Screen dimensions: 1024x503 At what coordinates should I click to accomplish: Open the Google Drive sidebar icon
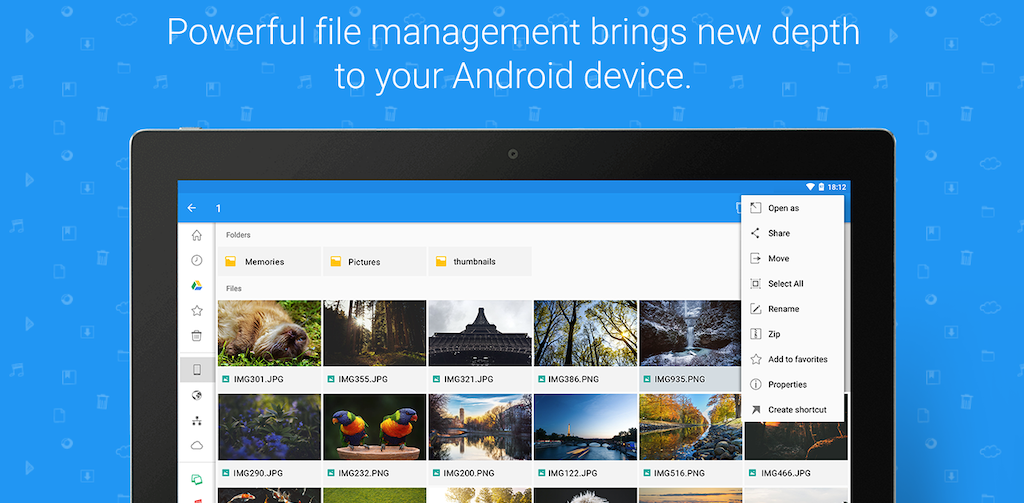click(197, 285)
